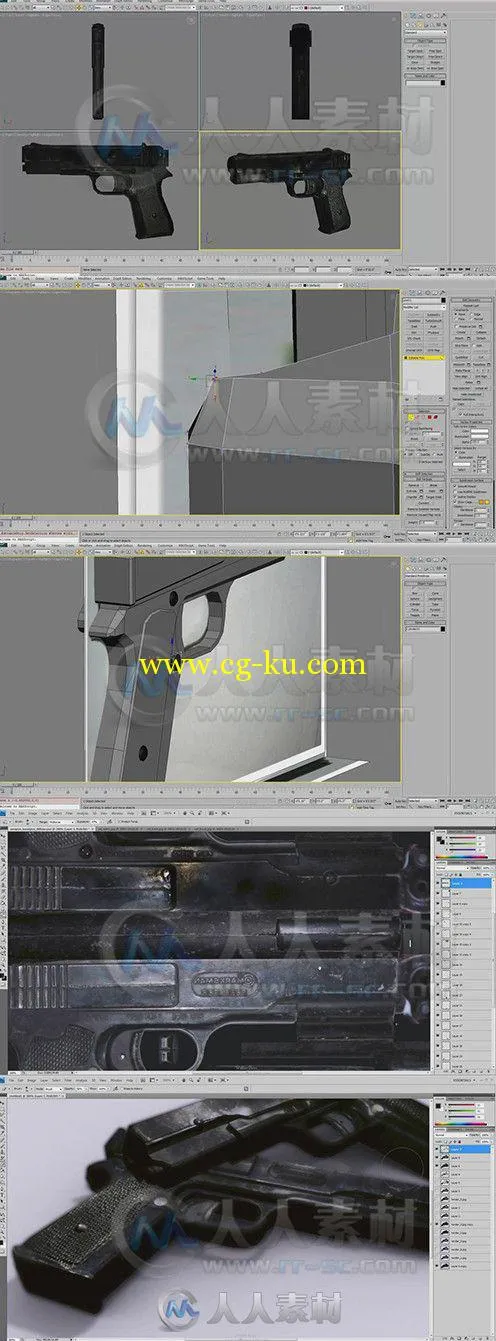
Task: Click the Target Direct light button
Action: [x=415, y=57]
